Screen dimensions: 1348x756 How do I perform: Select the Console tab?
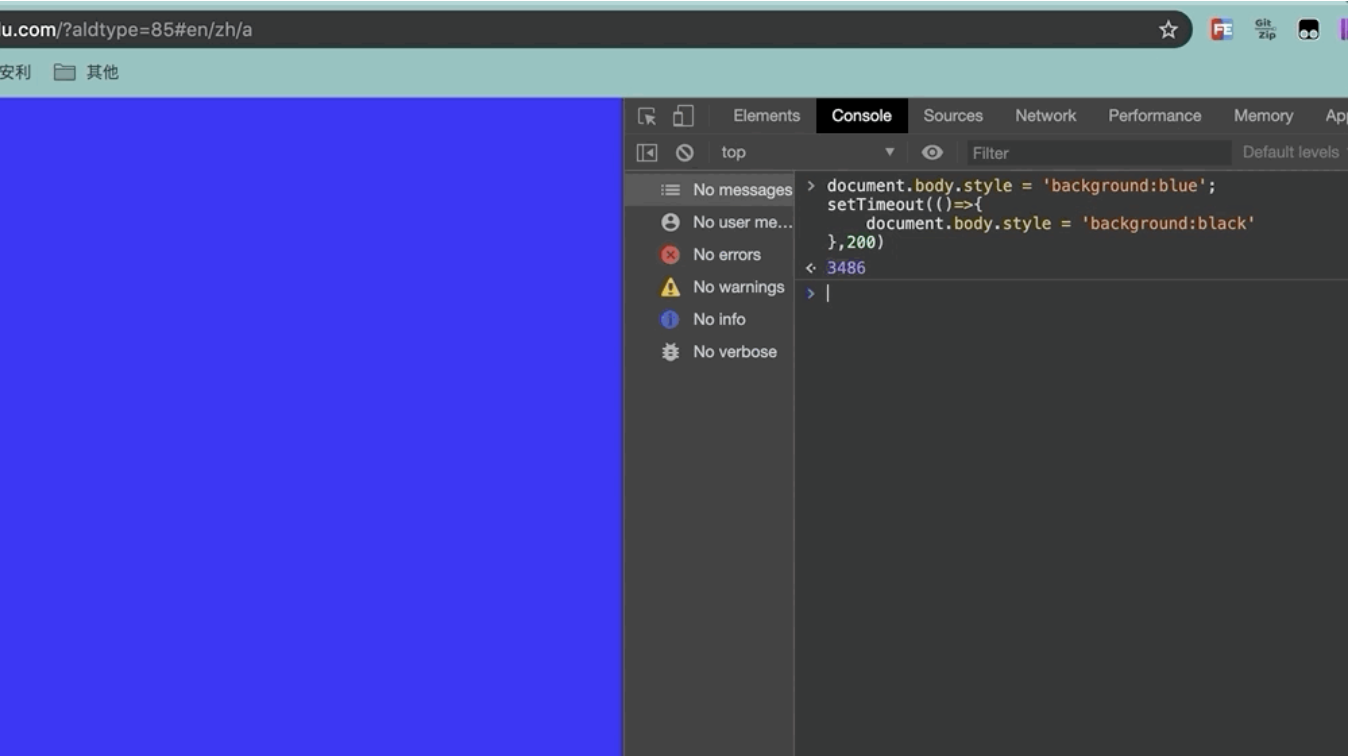click(x=861, y=116)
